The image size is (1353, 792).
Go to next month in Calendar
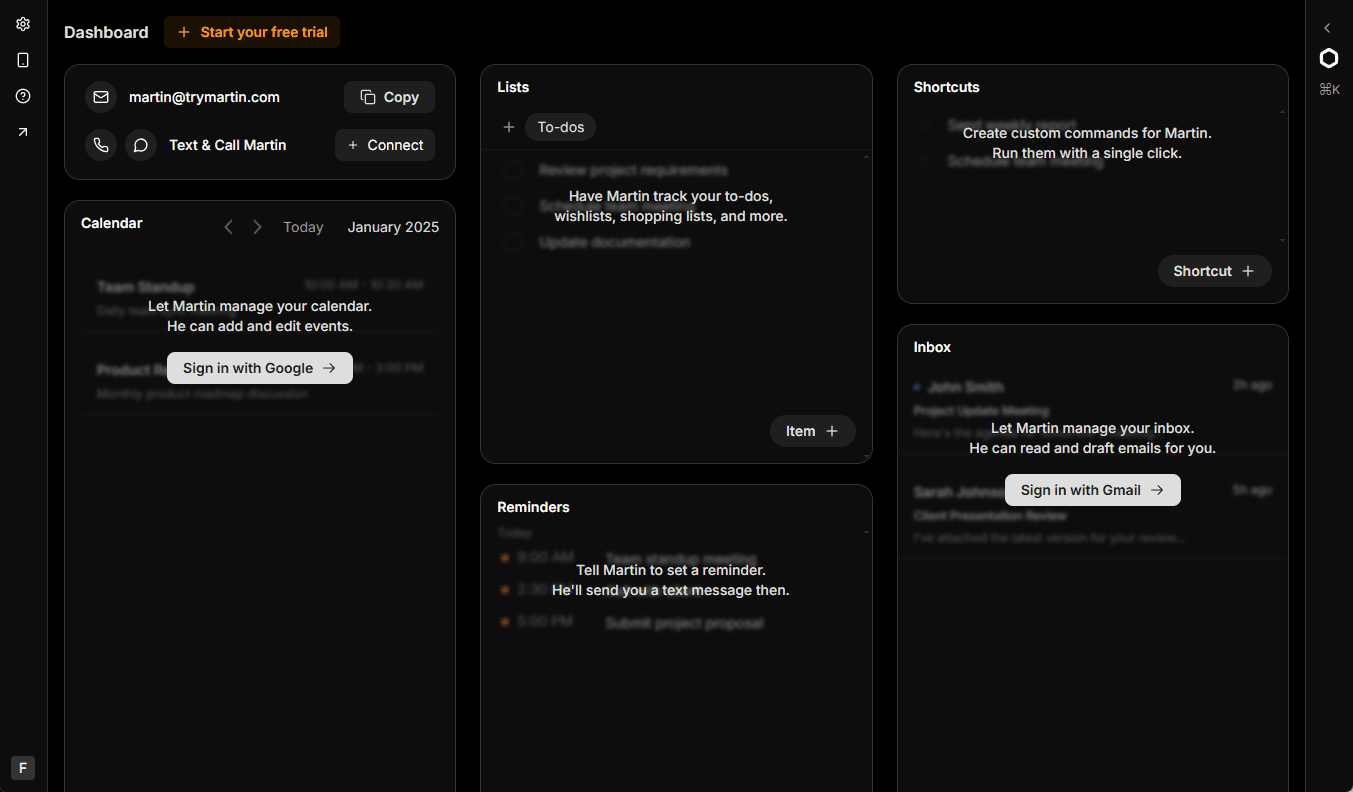[257, 227]
